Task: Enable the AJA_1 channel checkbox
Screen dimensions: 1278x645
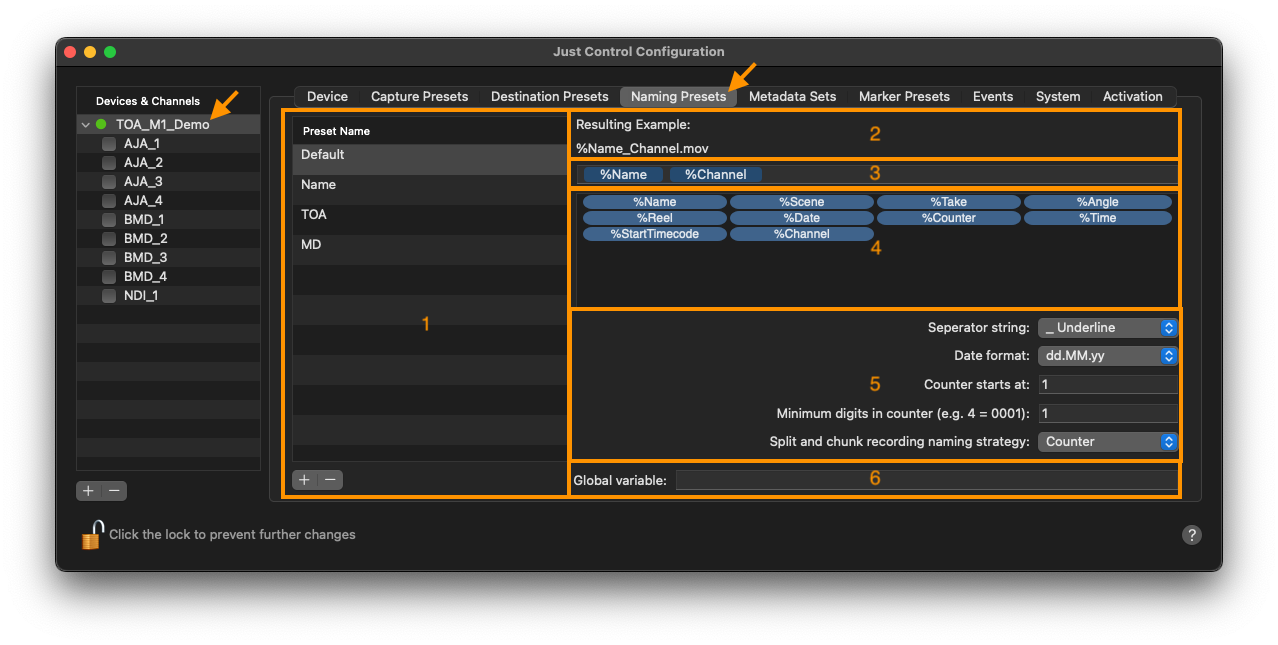Action: pos(109,144)
